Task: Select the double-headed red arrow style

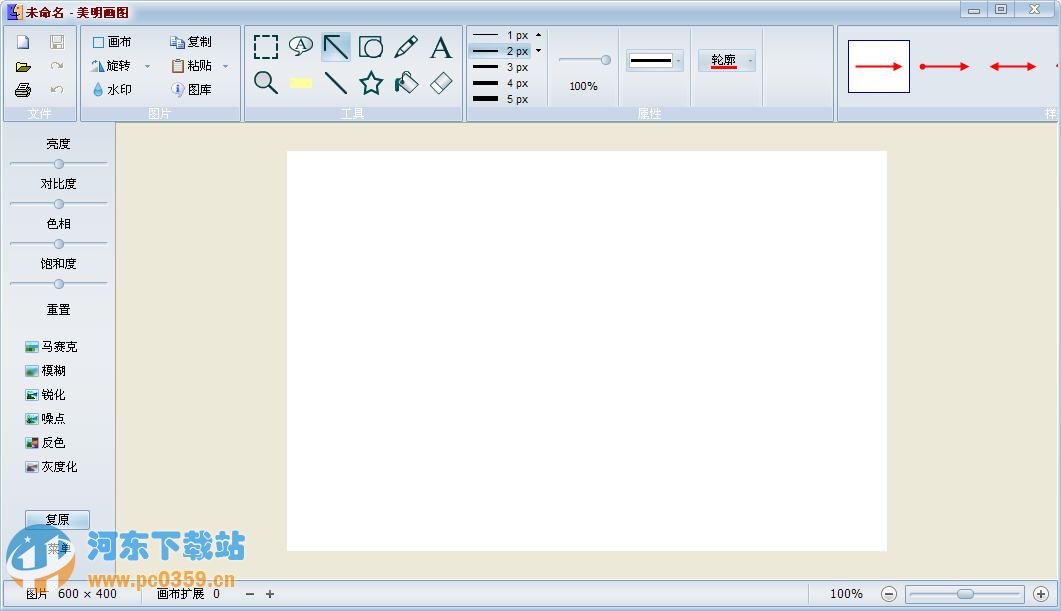Action: (1013, 66)
